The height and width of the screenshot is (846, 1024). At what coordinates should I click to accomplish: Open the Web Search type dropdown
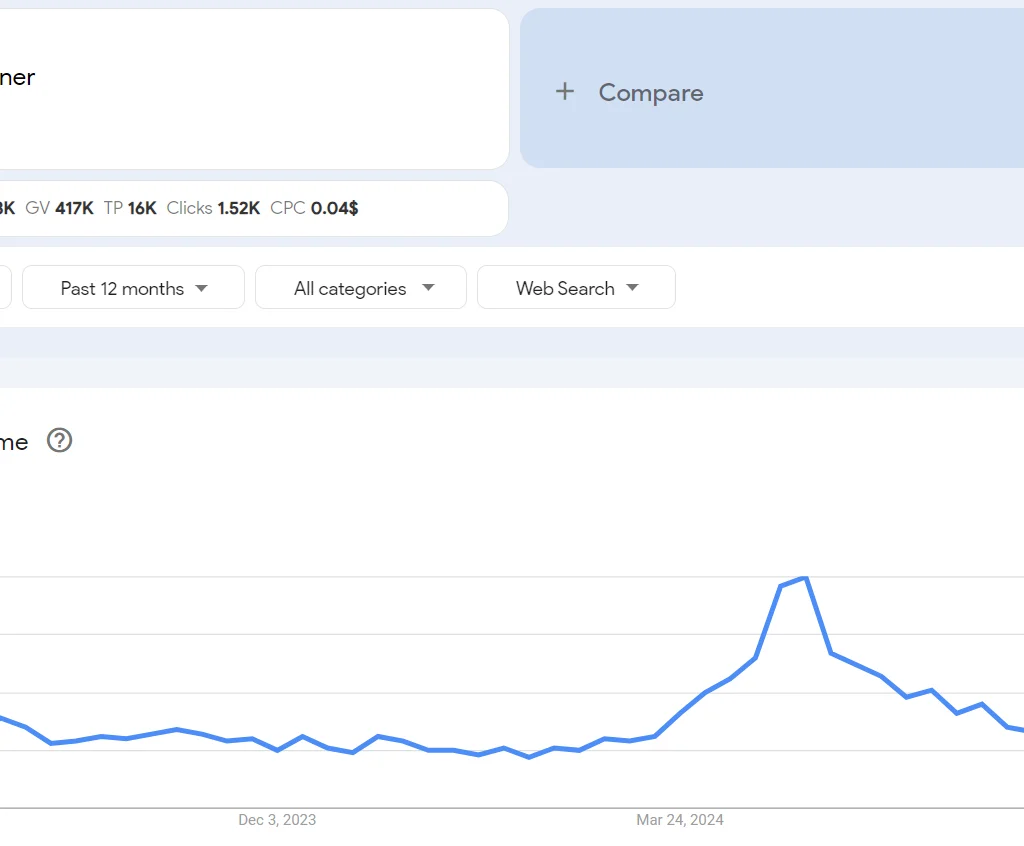click(576, 287)
